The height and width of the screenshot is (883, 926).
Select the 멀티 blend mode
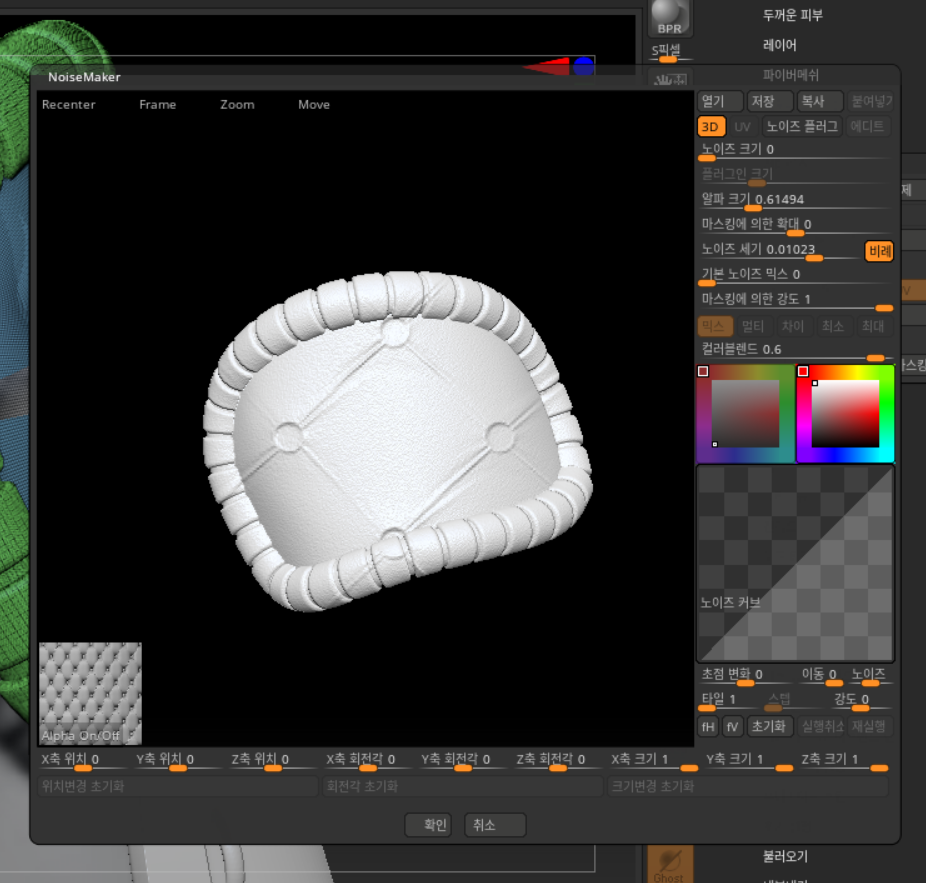[754, 326]
